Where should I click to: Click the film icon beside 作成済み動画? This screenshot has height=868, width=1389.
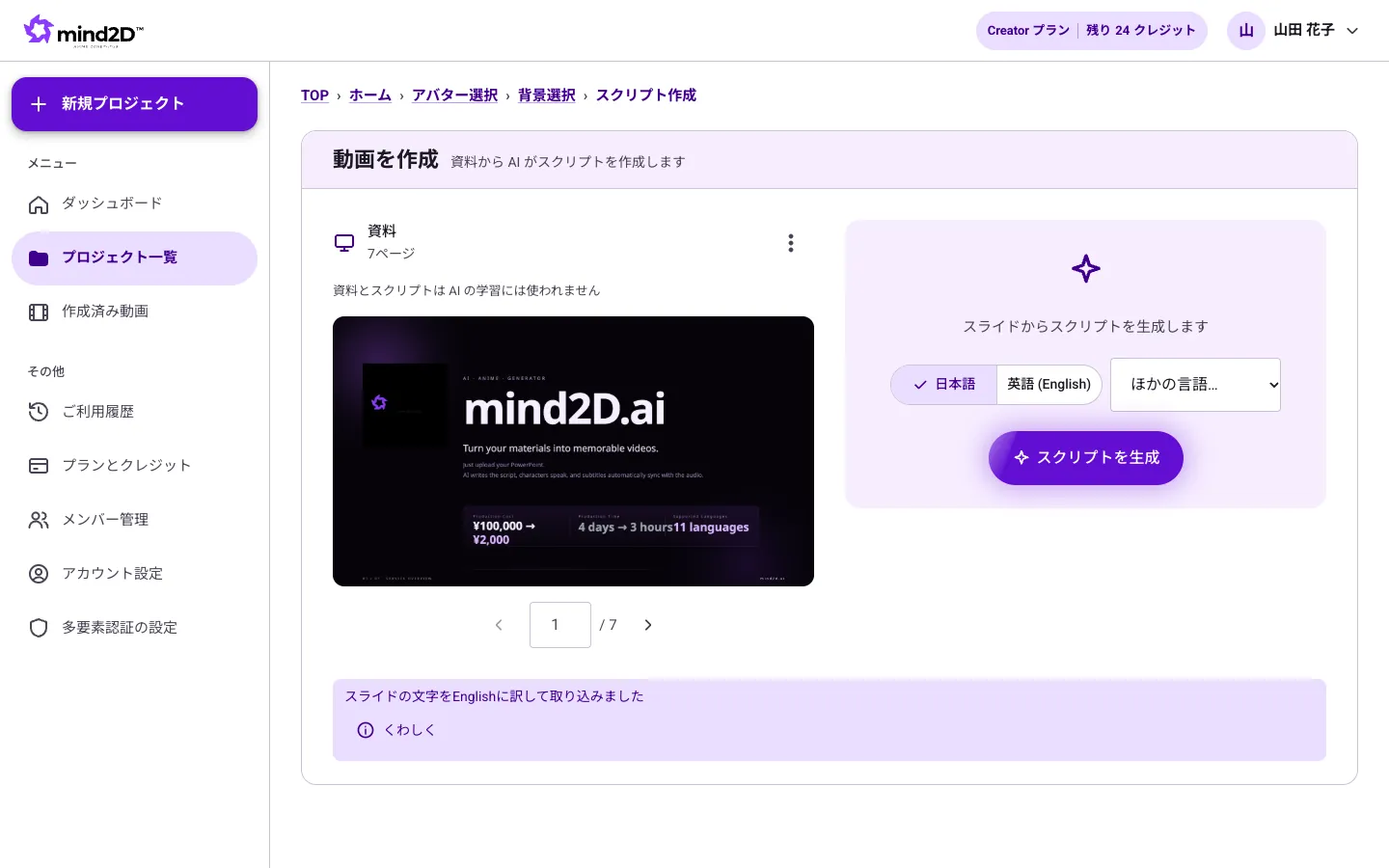coord(39,312)
